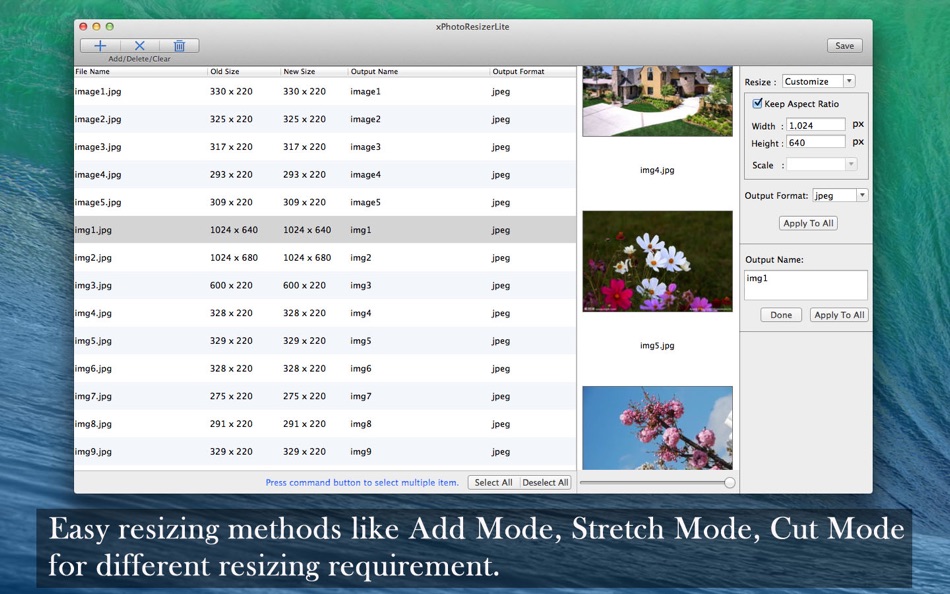
Task: Edit the Output Name text box
Action: pyautogui.click(x=806, y=285)
